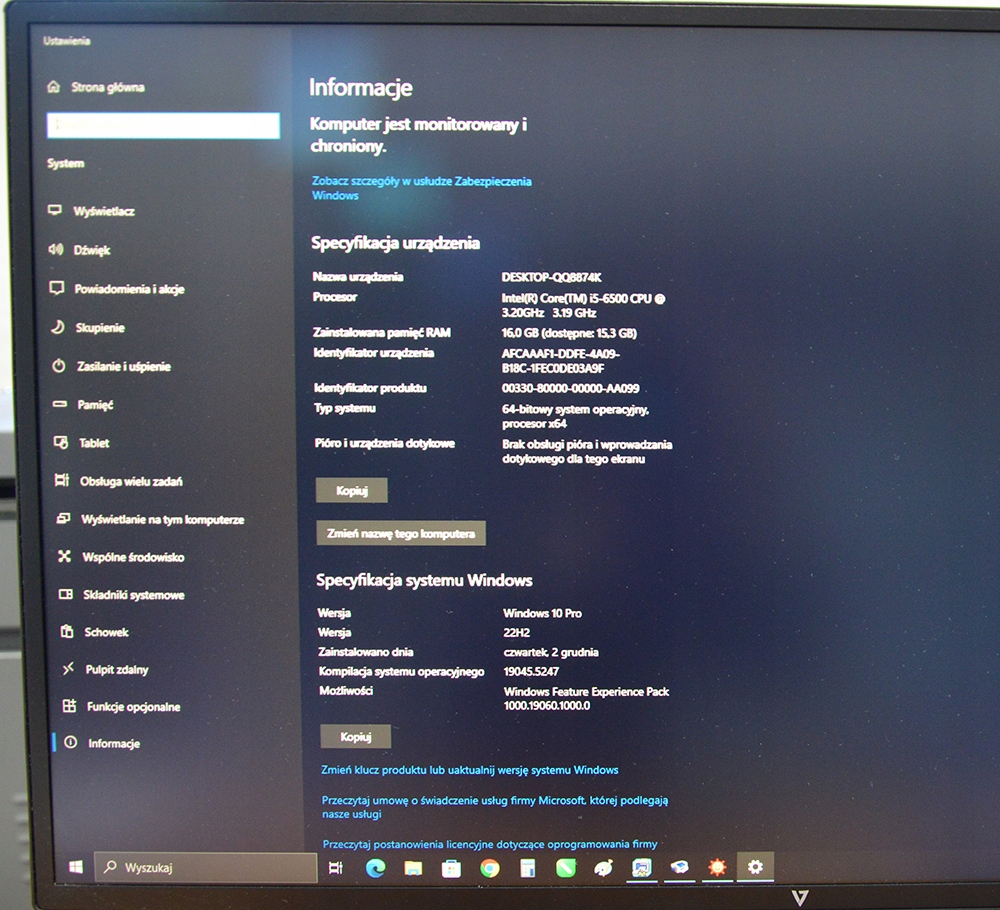Open Microsoft Store from taskbar
The height and width of the screenshot is (910, 1000).
click(x=452, y=868)
